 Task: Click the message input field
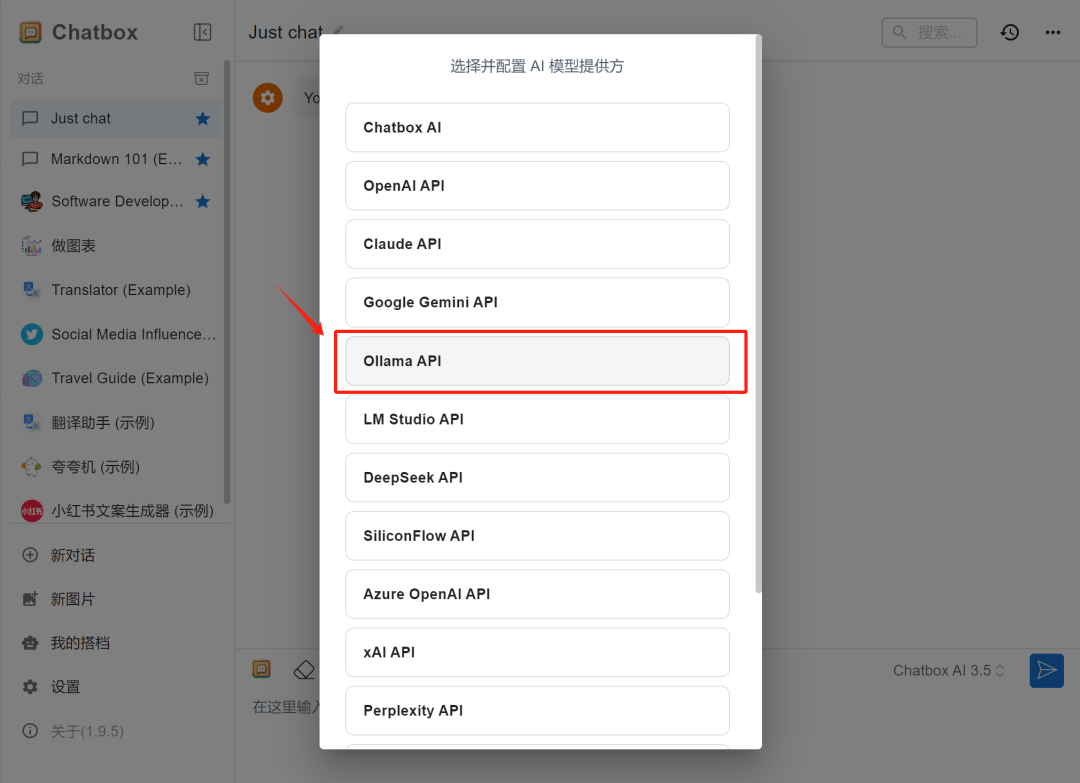click(x=286, y=707)
